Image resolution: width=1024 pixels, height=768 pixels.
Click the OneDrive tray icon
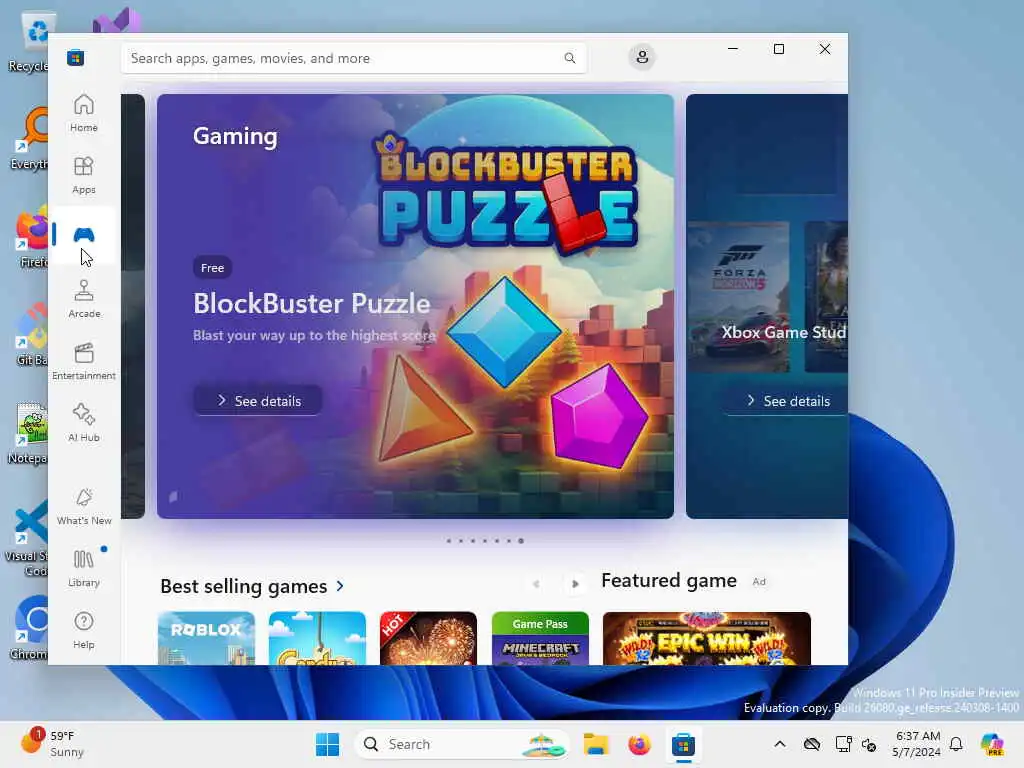click(x=812, y=744)
